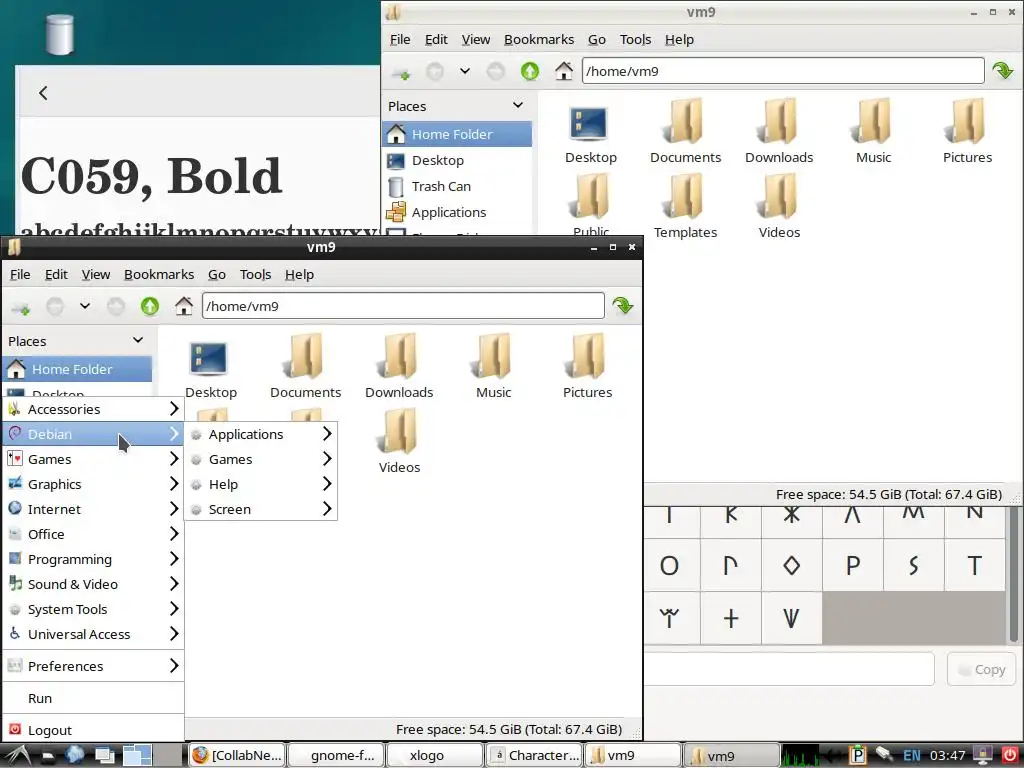Switch to CollabNe... taskbar button
1024x768 pixels.
pyautogui.click(x=237, y=755)
